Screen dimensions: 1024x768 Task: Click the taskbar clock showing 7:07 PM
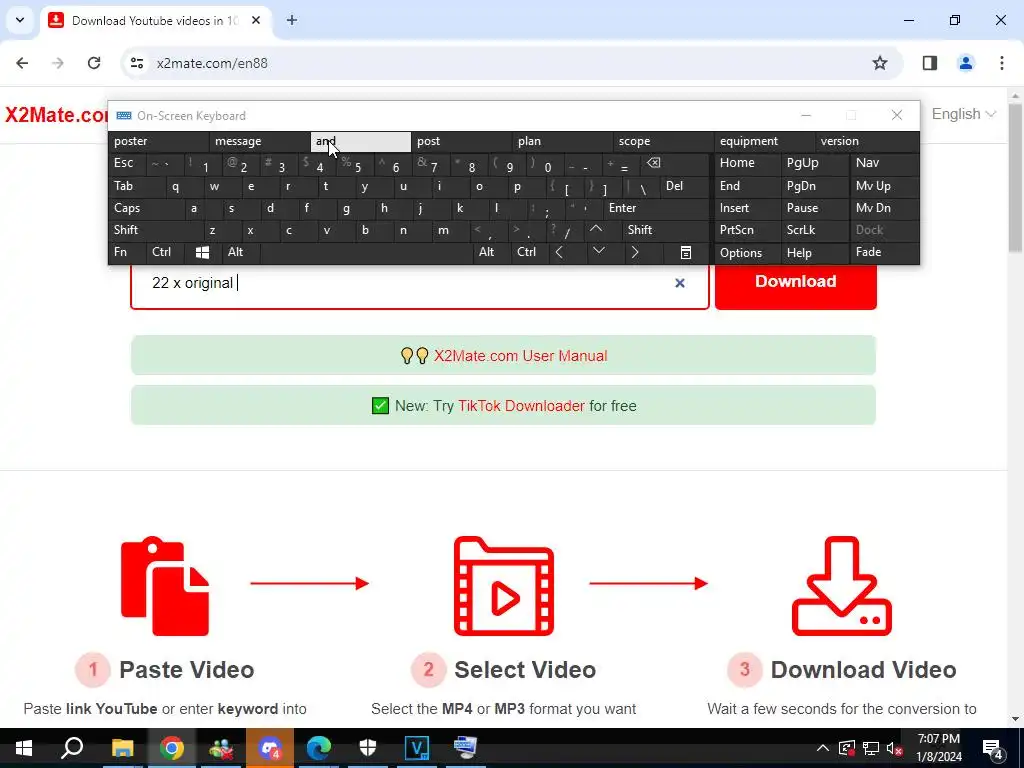938,748
